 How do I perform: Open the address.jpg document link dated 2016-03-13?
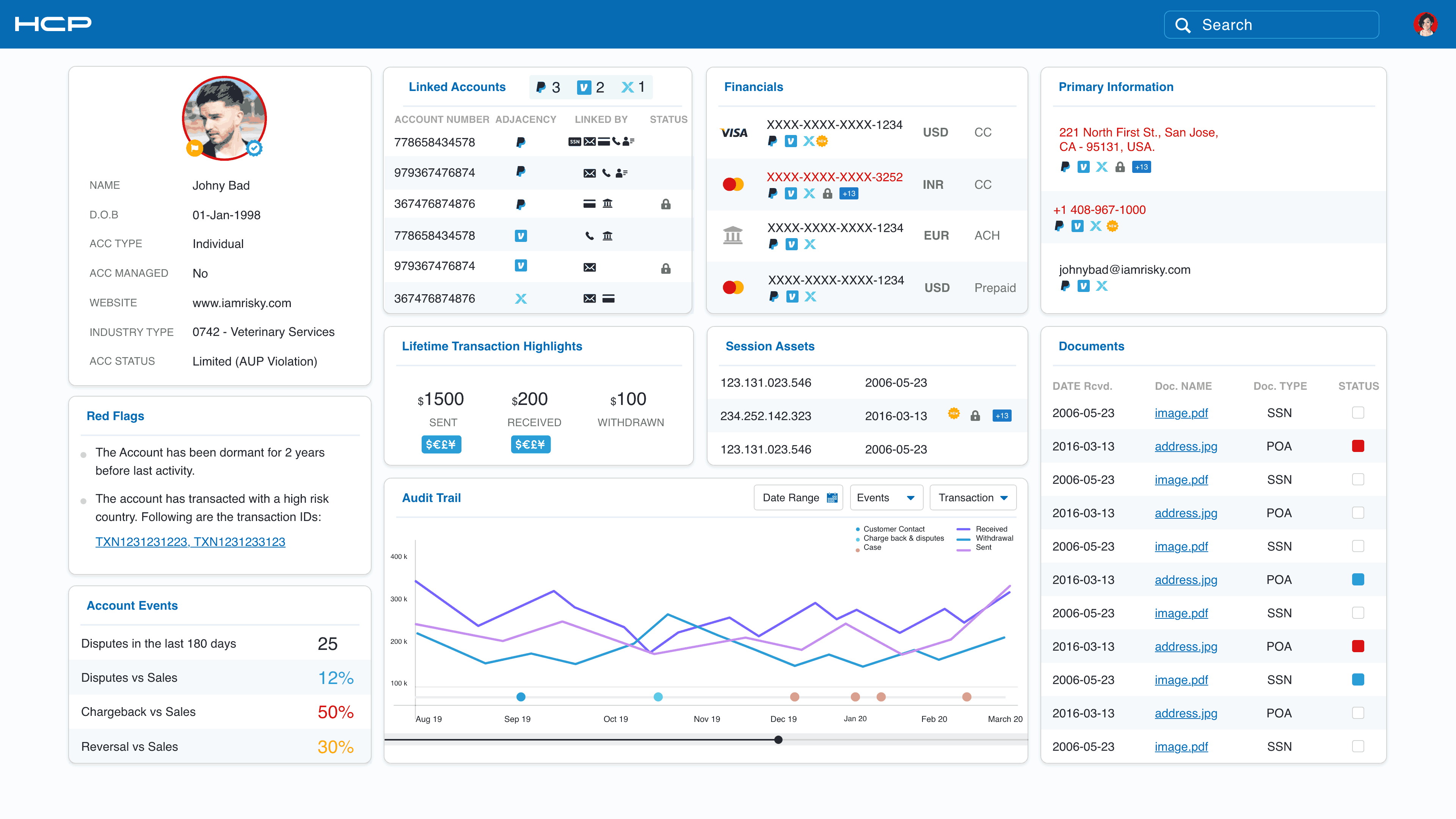pos(1186,446)
